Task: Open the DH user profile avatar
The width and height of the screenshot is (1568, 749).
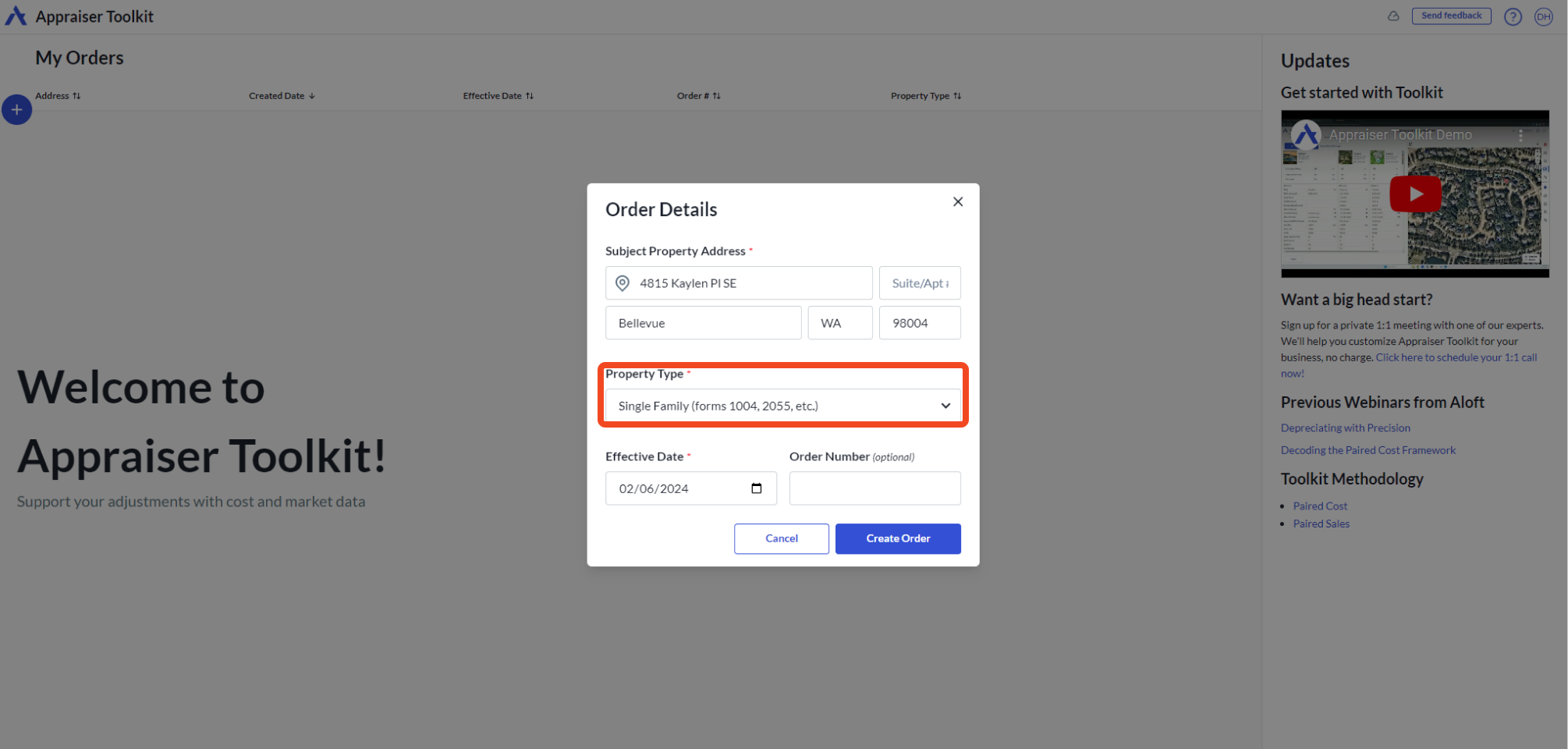Action: pyautogui.click(x=1543, y=16)
